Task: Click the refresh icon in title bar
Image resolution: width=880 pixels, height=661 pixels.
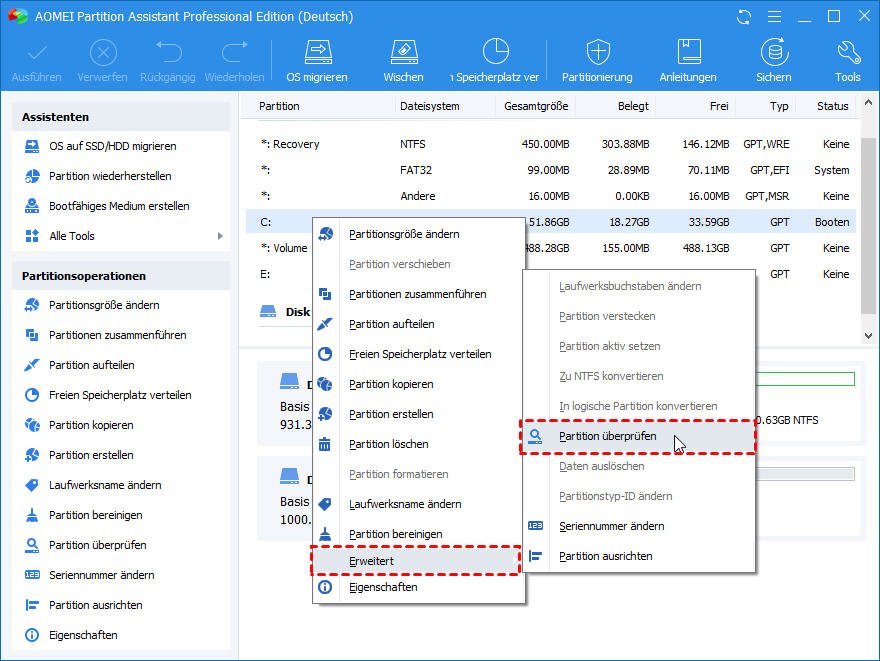Action: pyautogui.click(x=744, y=17)
